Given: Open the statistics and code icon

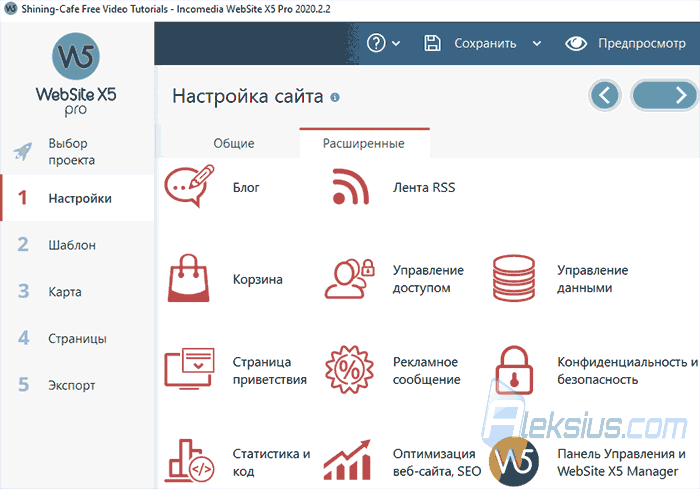Looking at the screenshot, I should [189, 461].
